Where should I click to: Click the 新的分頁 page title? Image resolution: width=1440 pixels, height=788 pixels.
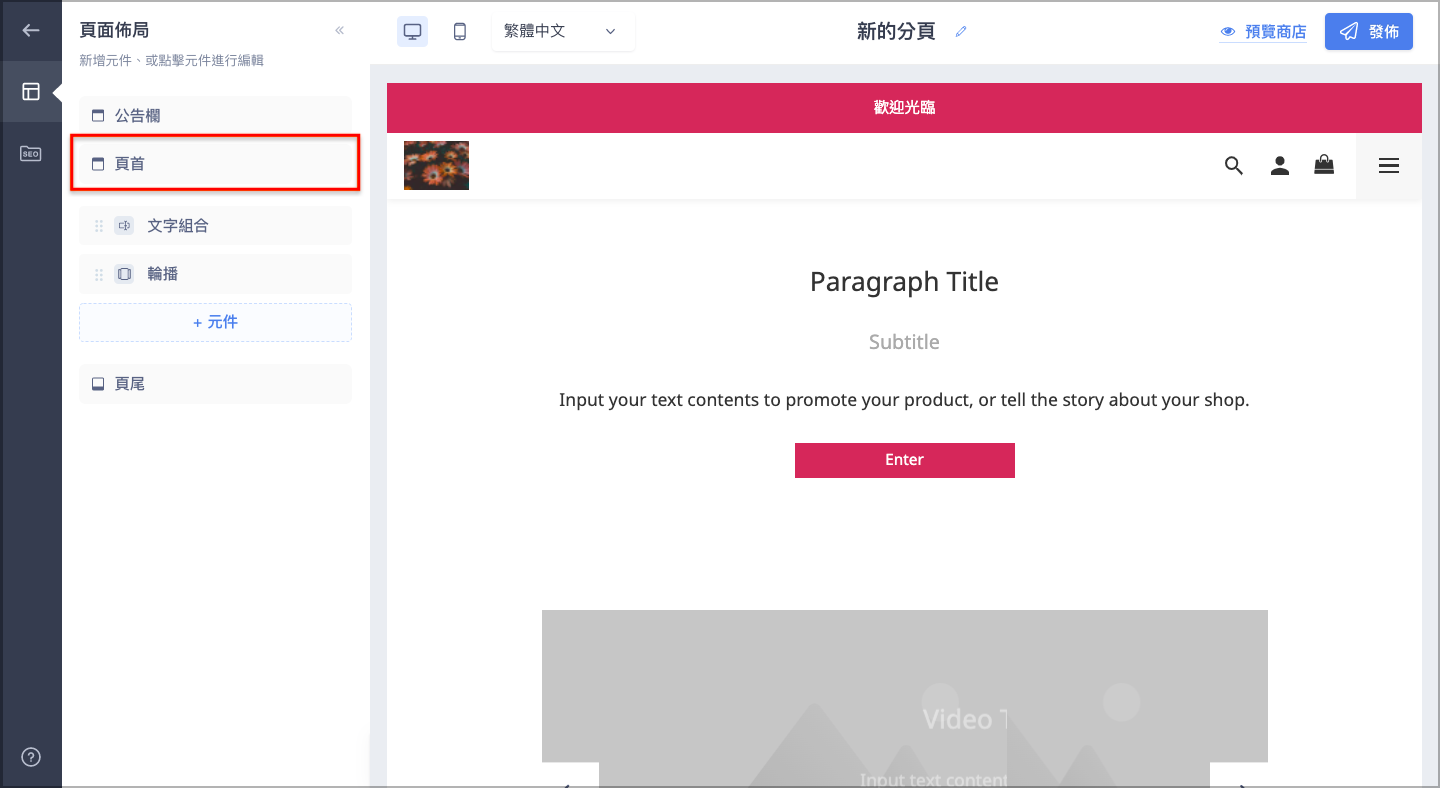896,31
